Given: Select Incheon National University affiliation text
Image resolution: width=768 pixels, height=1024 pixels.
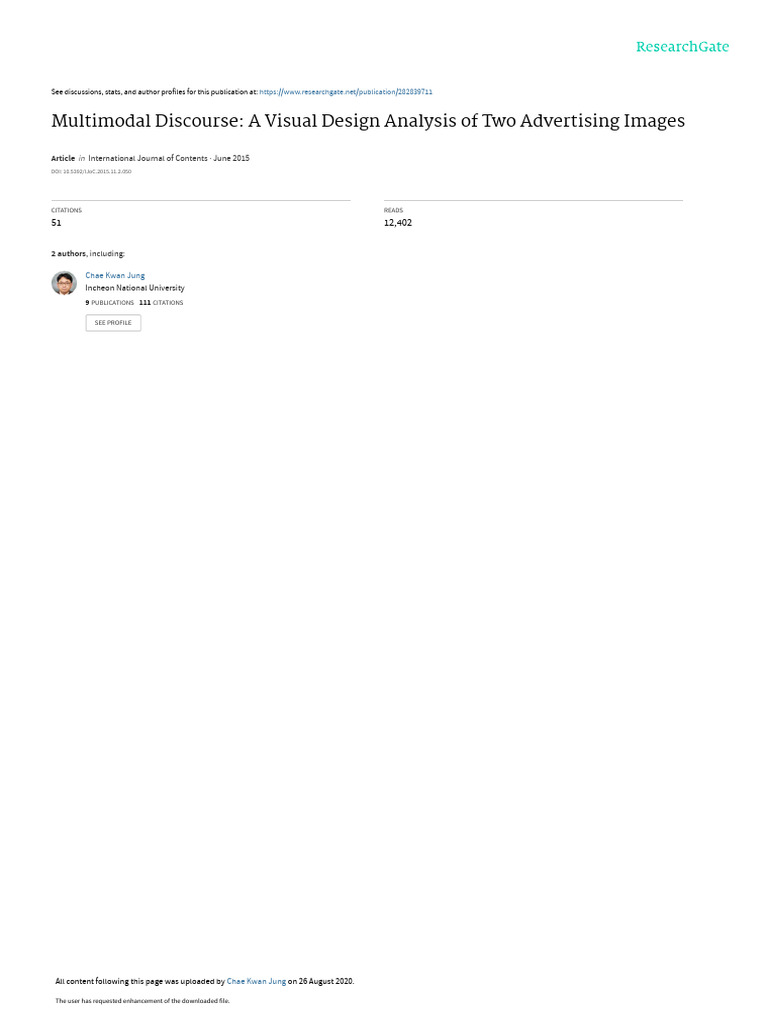Looking at the screenshot, I should (x=135, y=288).
